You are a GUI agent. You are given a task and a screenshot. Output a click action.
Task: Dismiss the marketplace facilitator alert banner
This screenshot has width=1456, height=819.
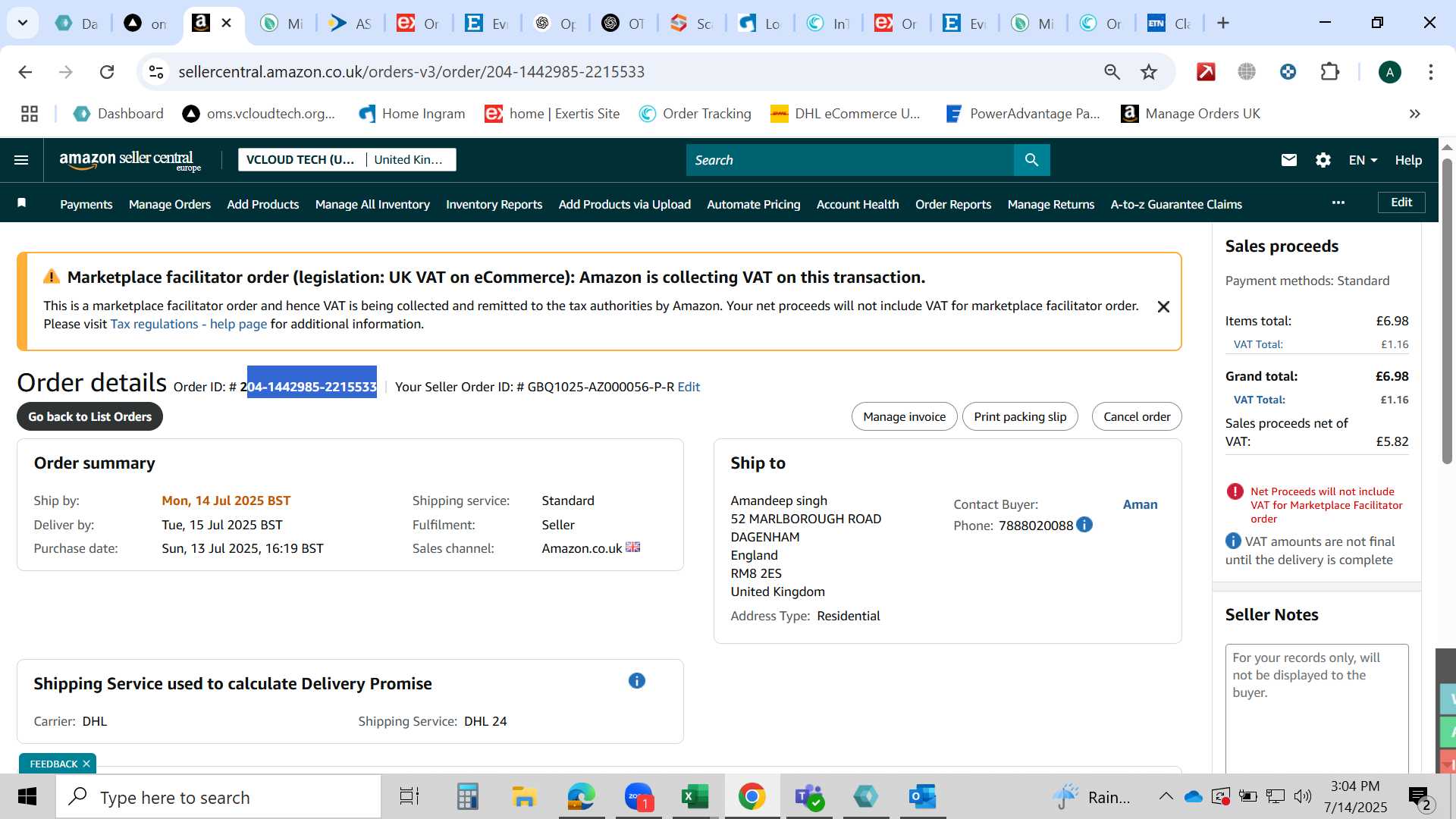(x=1163, y=307)
